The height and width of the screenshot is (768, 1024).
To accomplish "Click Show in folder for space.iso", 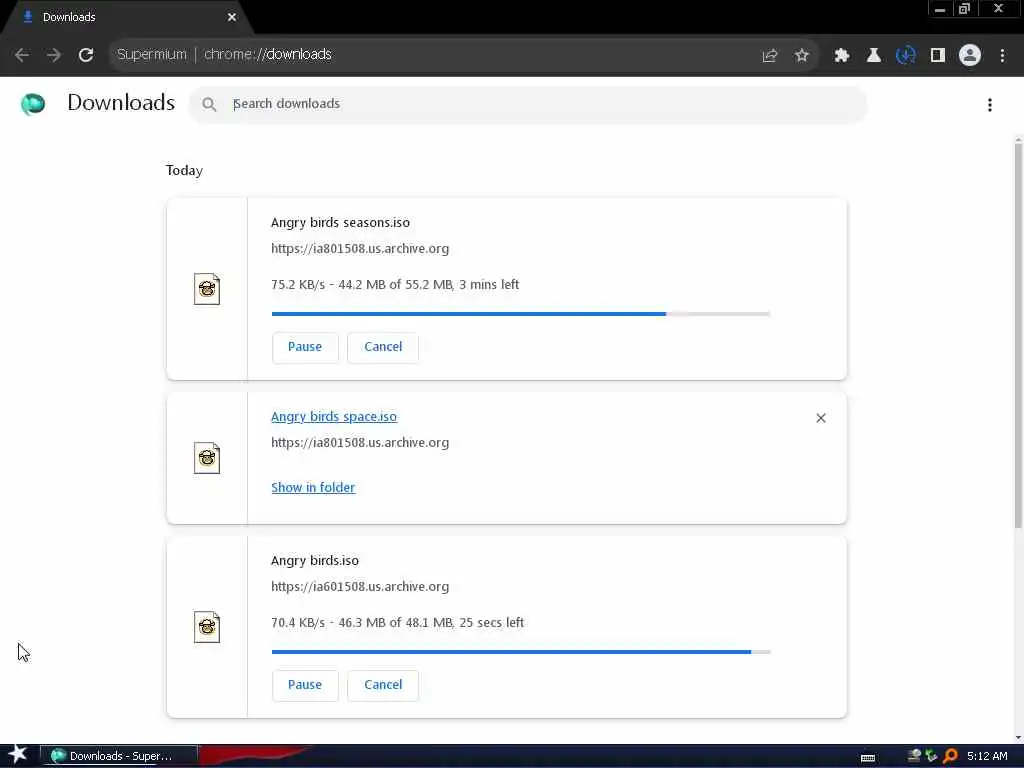I will tap(313, 487).
